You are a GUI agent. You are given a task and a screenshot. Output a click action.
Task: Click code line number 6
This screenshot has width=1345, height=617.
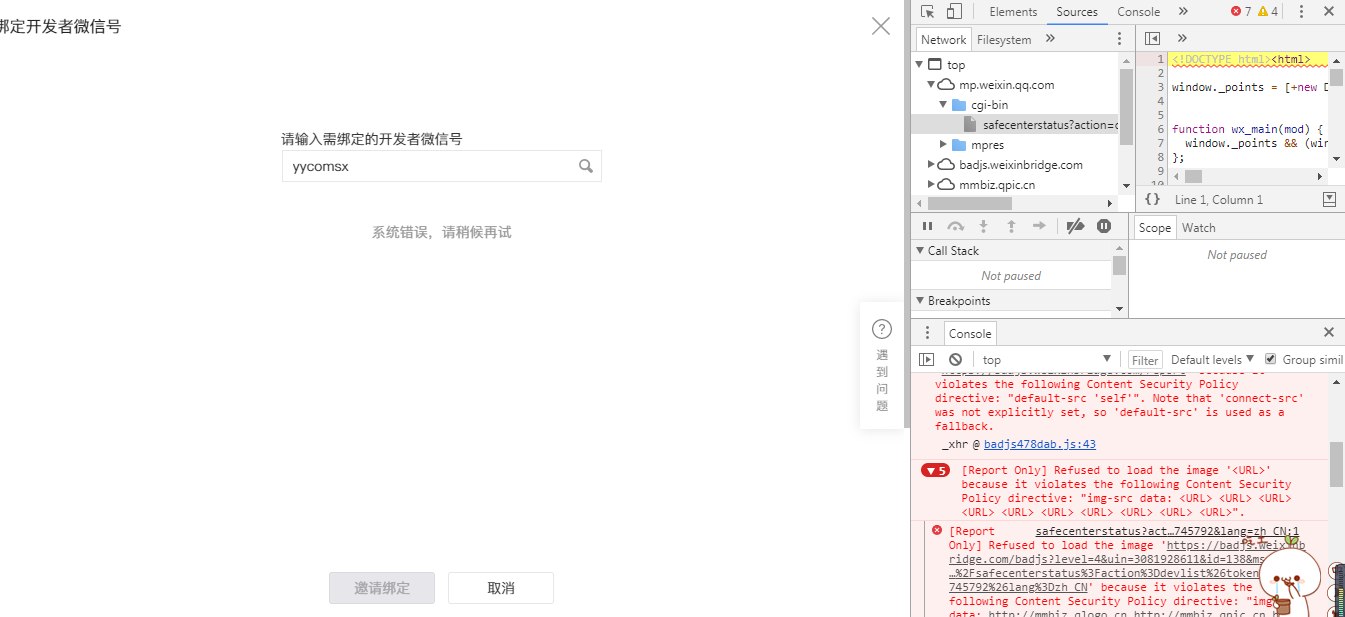[1161, 129]
